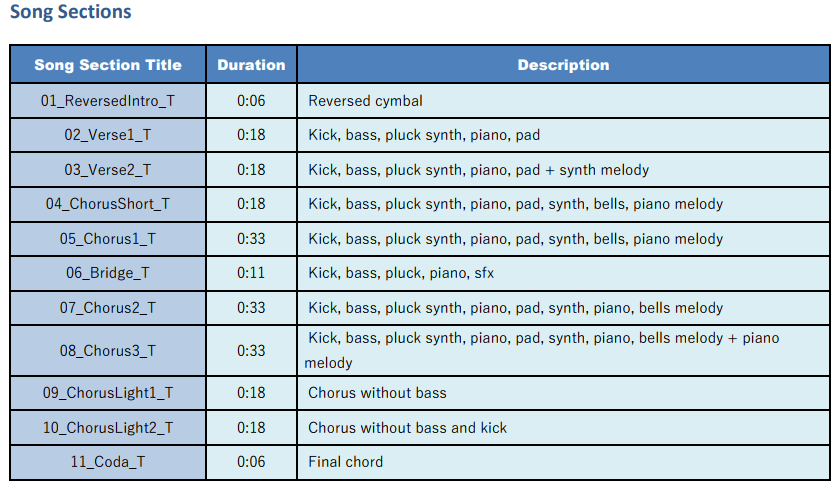Select the 0:11 duration for Bridge
This screenshot has height=487, width=839.
coord(251,273)
